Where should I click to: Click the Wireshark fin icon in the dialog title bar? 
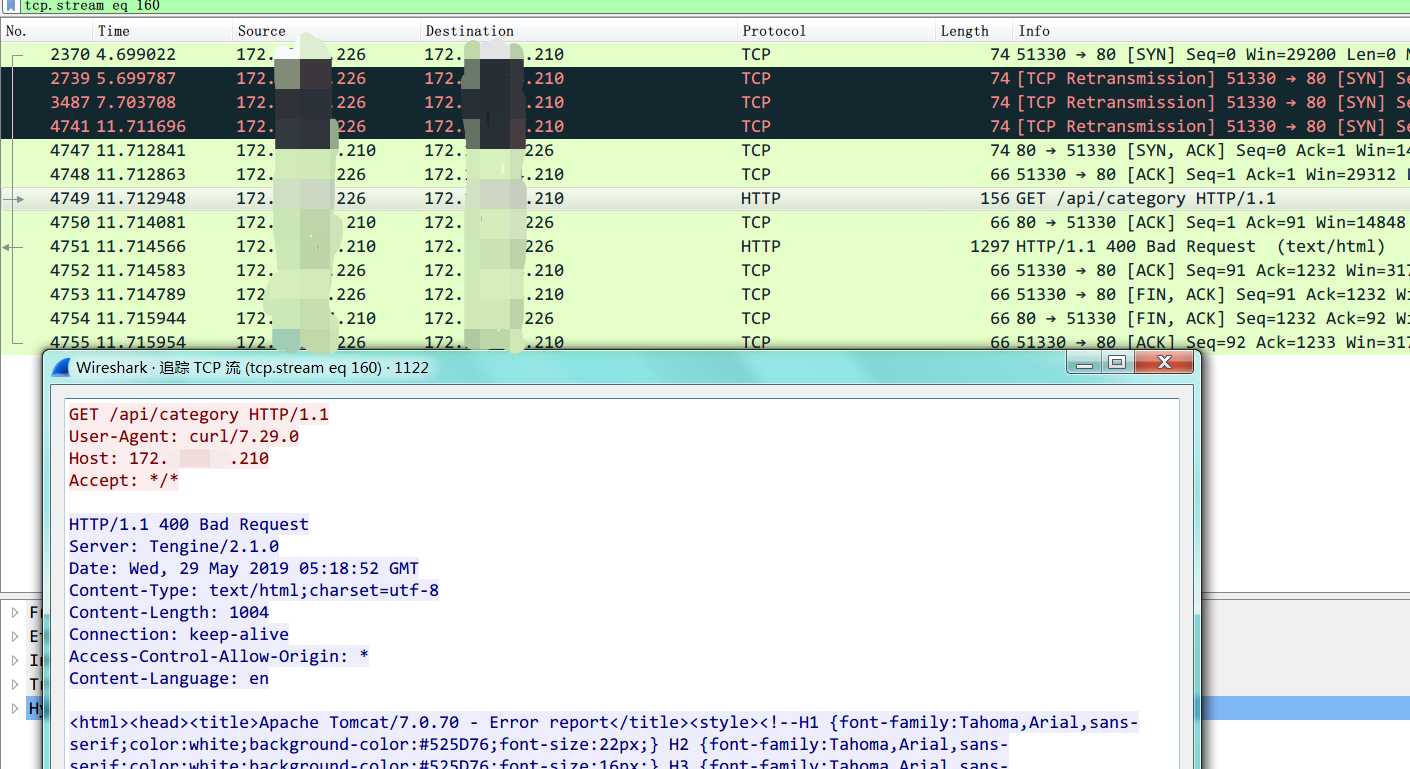pyautogui.click(x=62, y=368)
